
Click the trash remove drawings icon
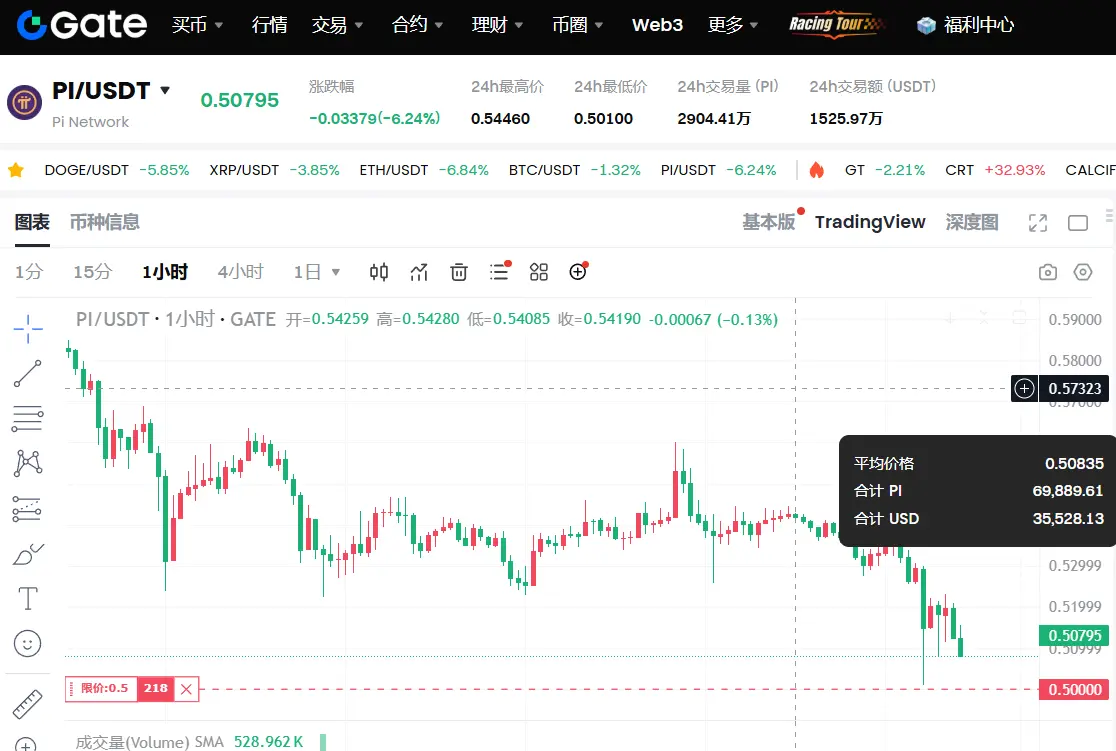pos(459,272)
